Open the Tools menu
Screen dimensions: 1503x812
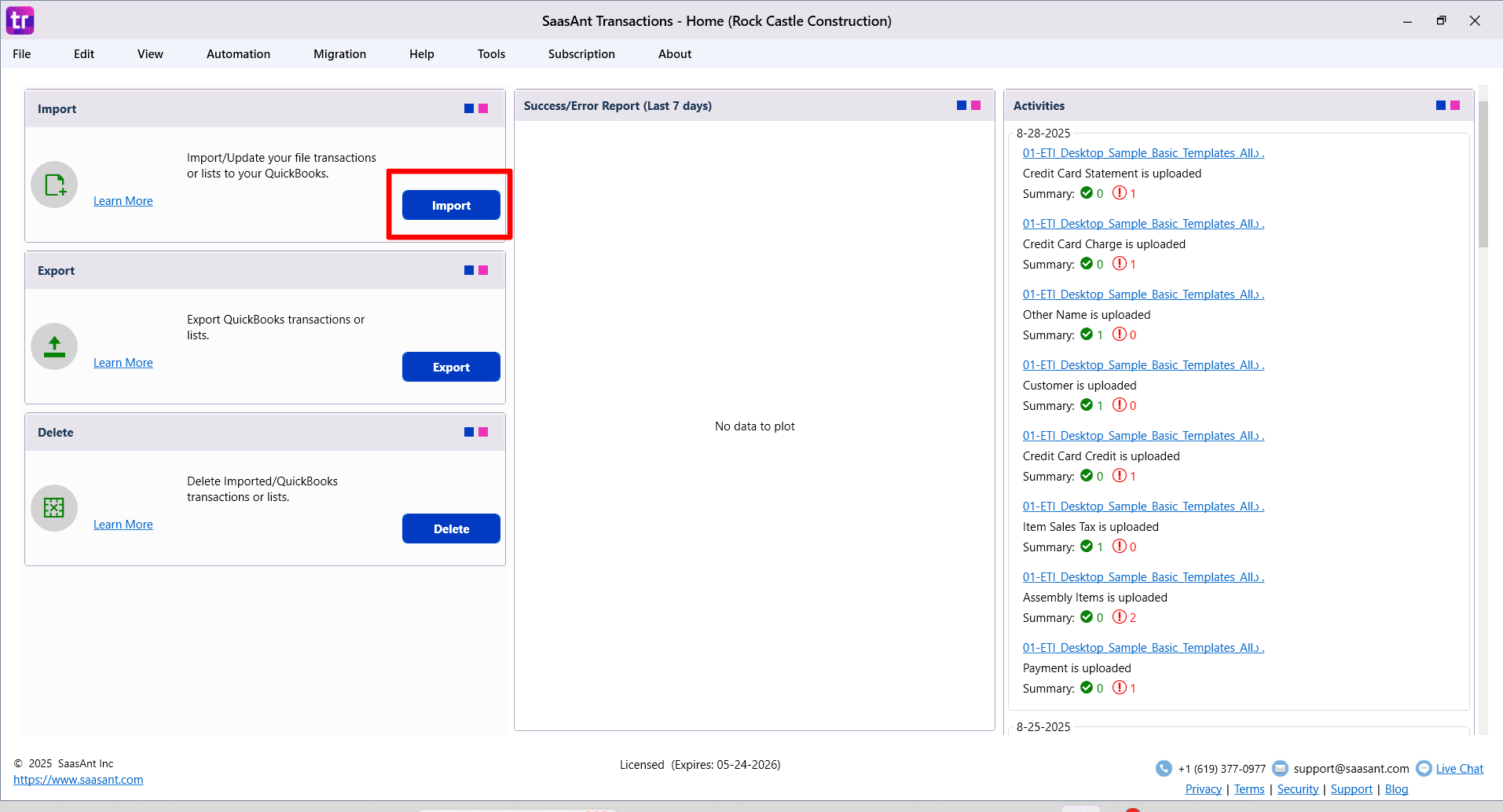pyautogui.click(x=491, y=54)
